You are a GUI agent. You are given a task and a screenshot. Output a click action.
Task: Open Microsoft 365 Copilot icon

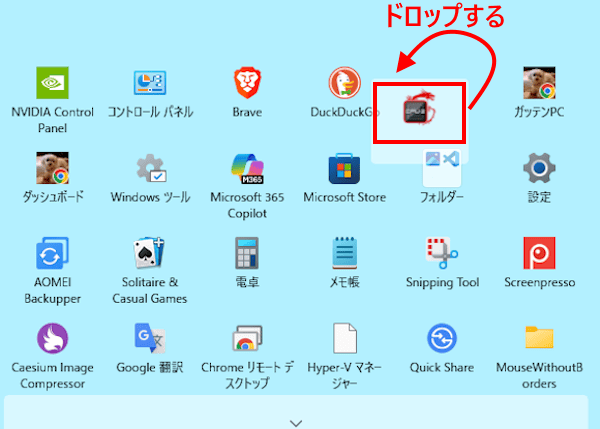(x=247, y=168)
